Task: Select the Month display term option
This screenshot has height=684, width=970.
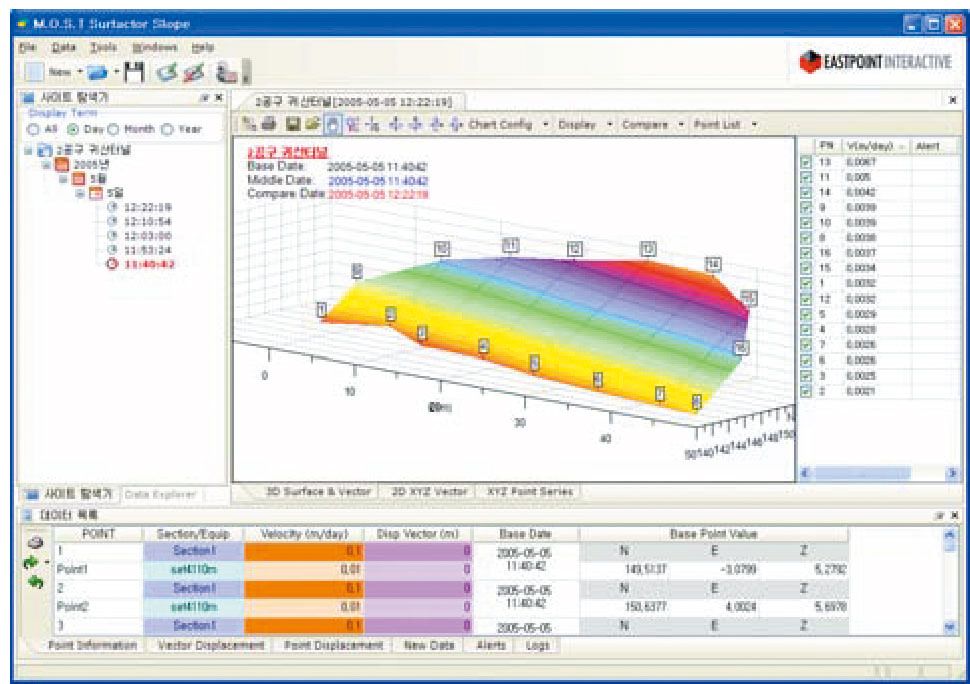Action: (x=114, y=129)
